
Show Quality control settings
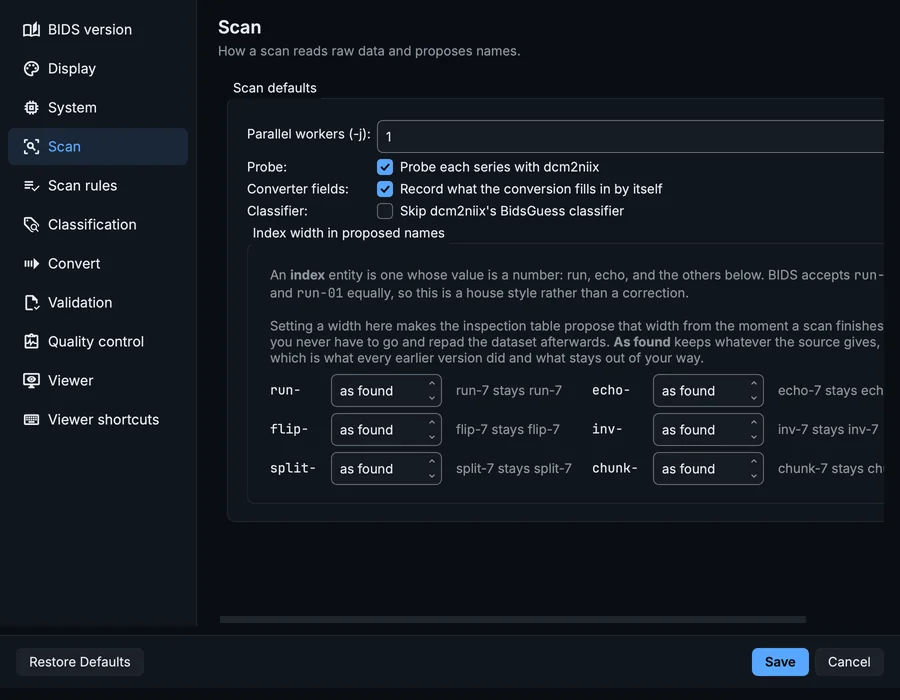[98, 341]
